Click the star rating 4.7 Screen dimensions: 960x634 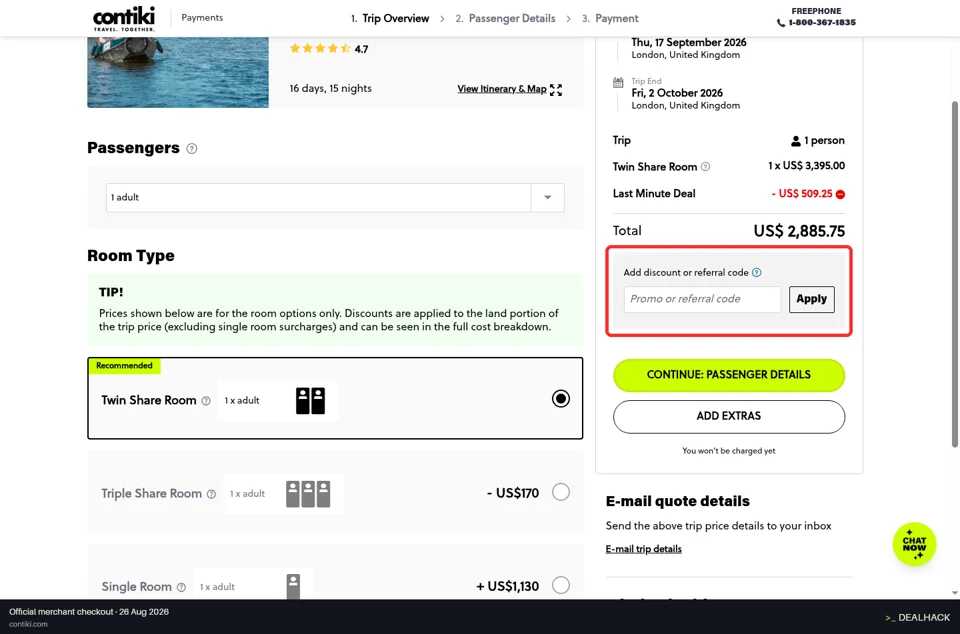click(329, 49)
